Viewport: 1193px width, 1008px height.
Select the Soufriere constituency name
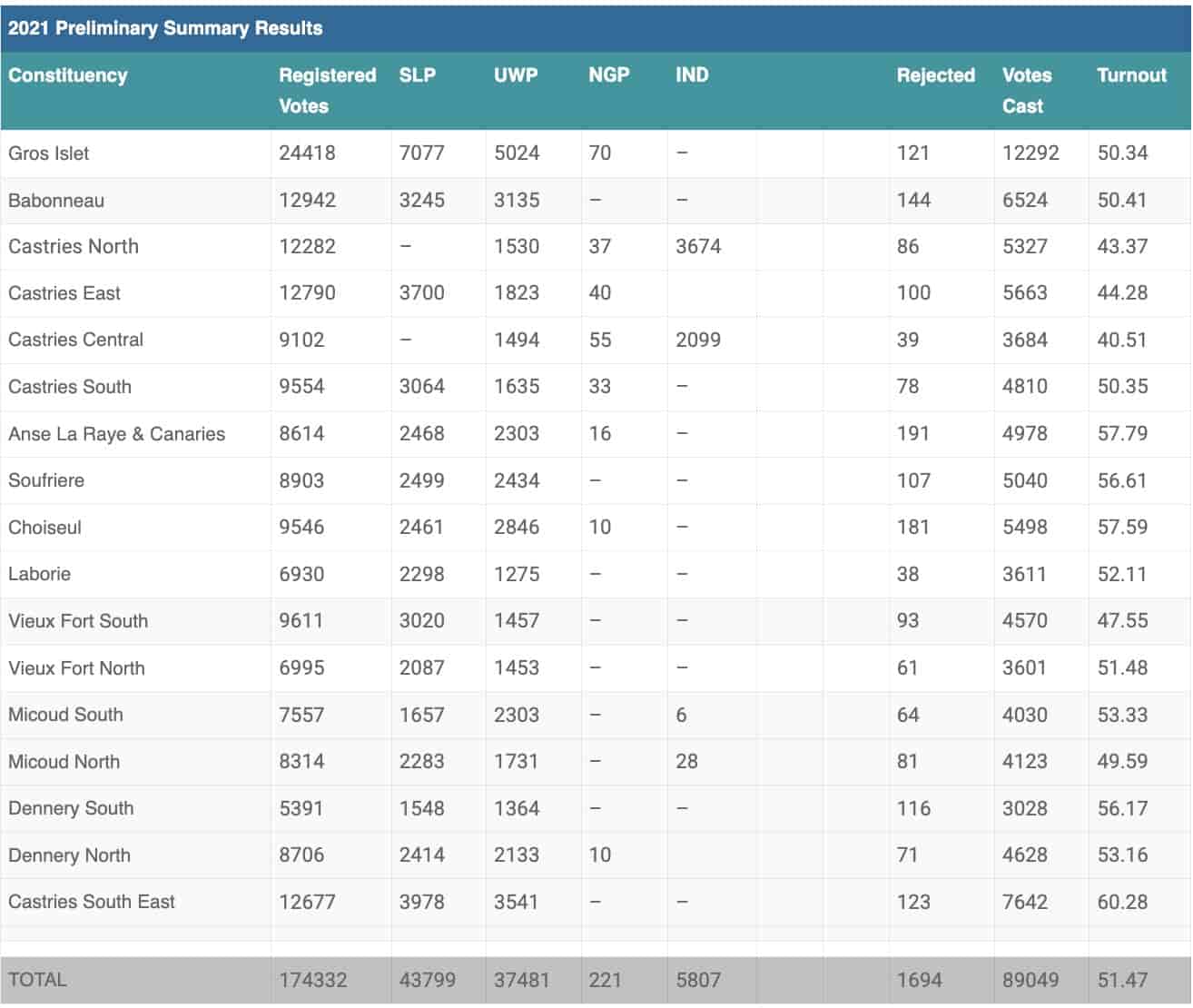coord(46,480)
